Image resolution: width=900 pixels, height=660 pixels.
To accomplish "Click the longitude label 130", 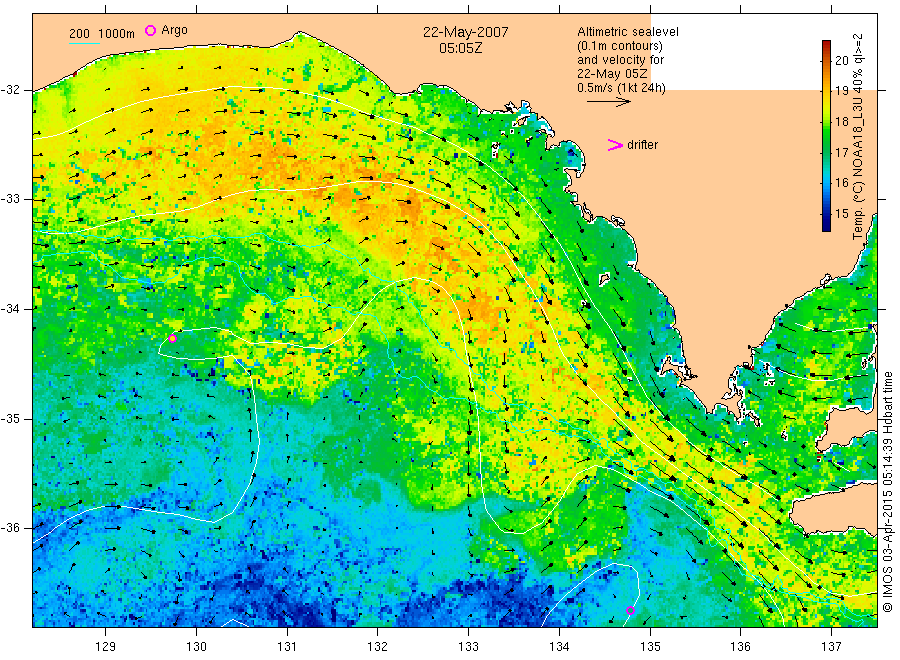I will 196,647.
